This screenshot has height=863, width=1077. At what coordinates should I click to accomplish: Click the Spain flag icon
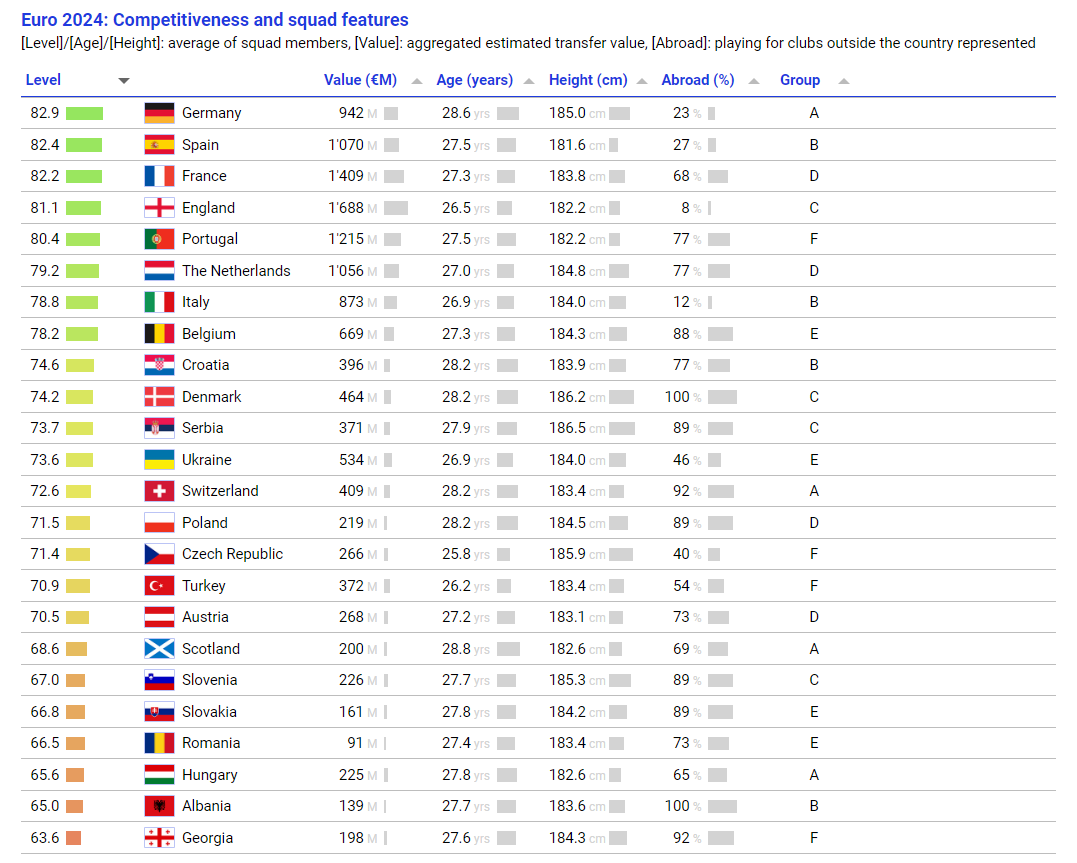pyautogui.click(x=159, y=145)
